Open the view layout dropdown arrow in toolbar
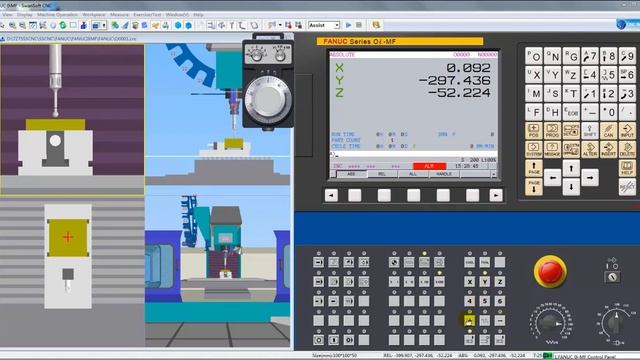 (x=104, y=25)
